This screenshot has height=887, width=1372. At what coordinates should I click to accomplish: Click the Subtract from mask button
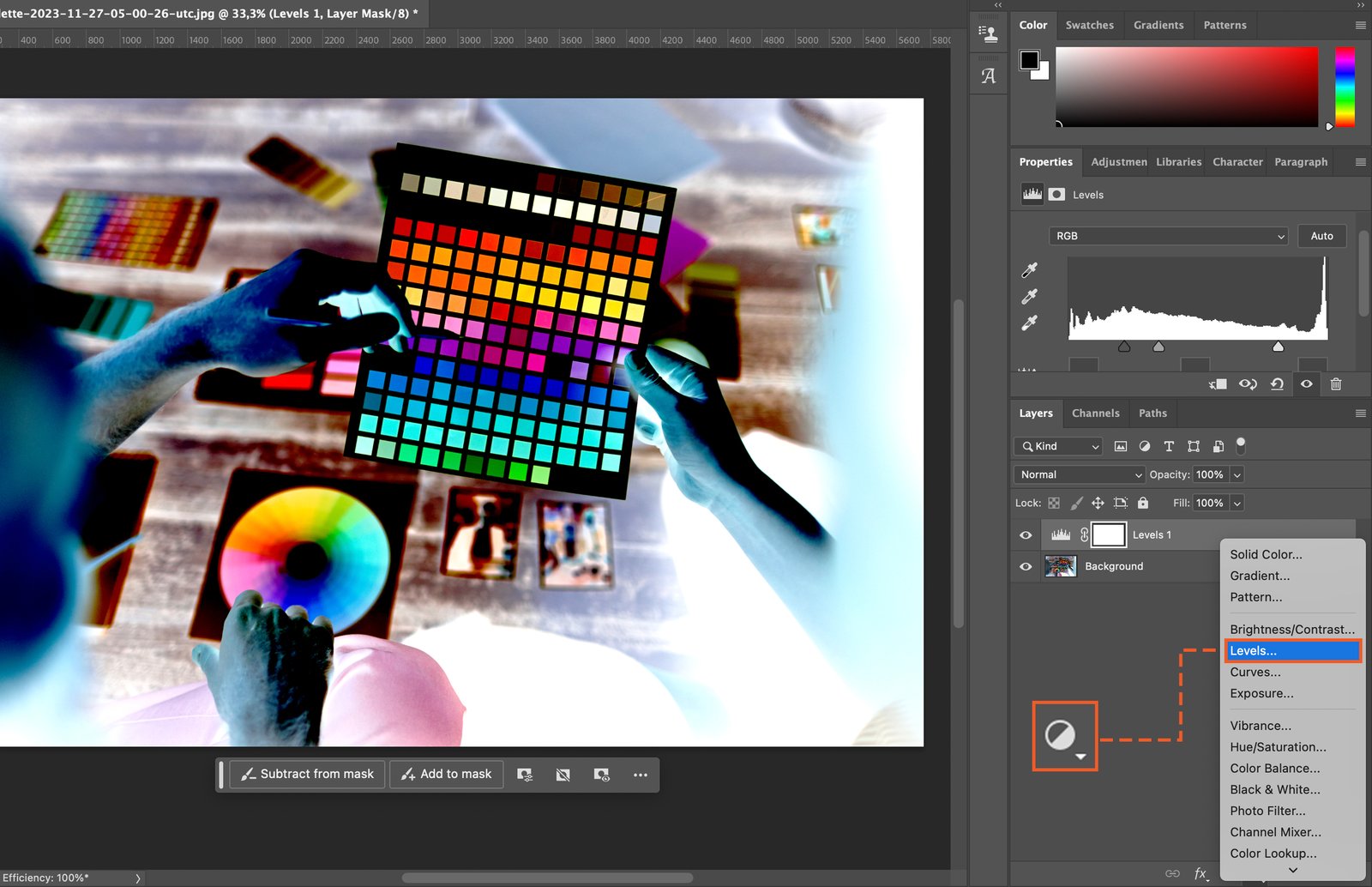click(x=307, y=775)
